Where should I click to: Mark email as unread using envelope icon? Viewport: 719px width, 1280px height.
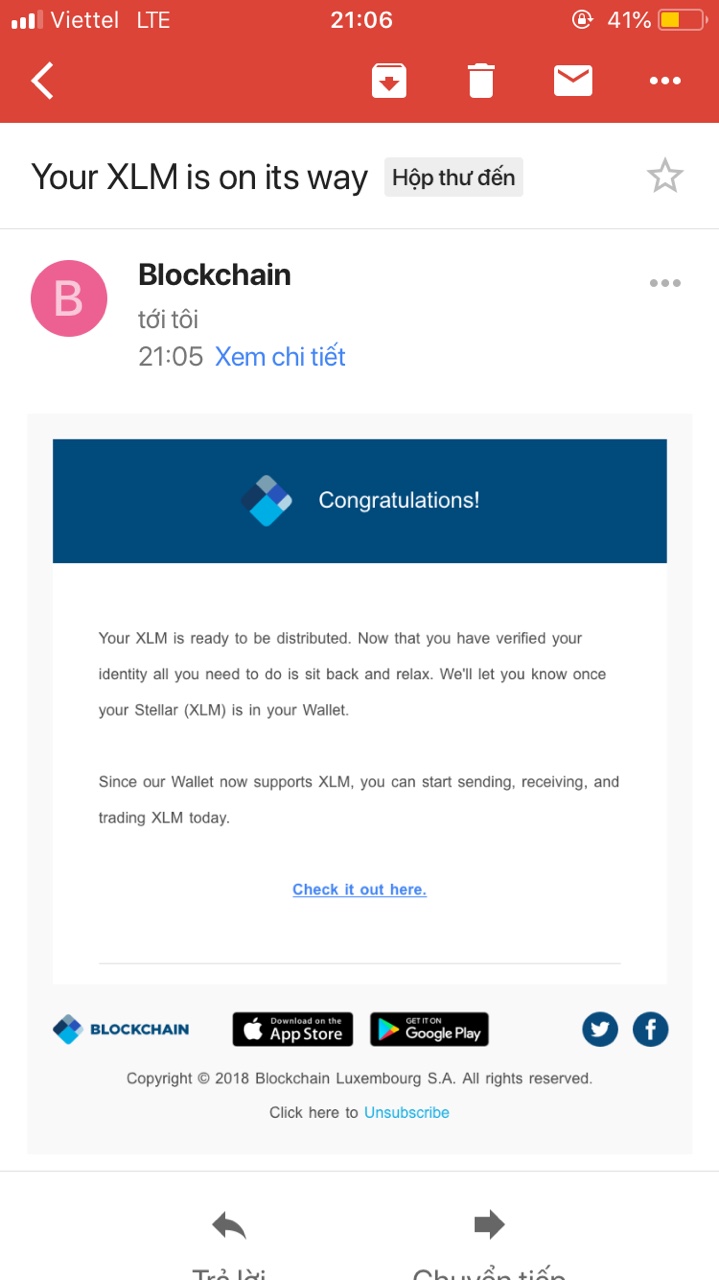(573, 80)
